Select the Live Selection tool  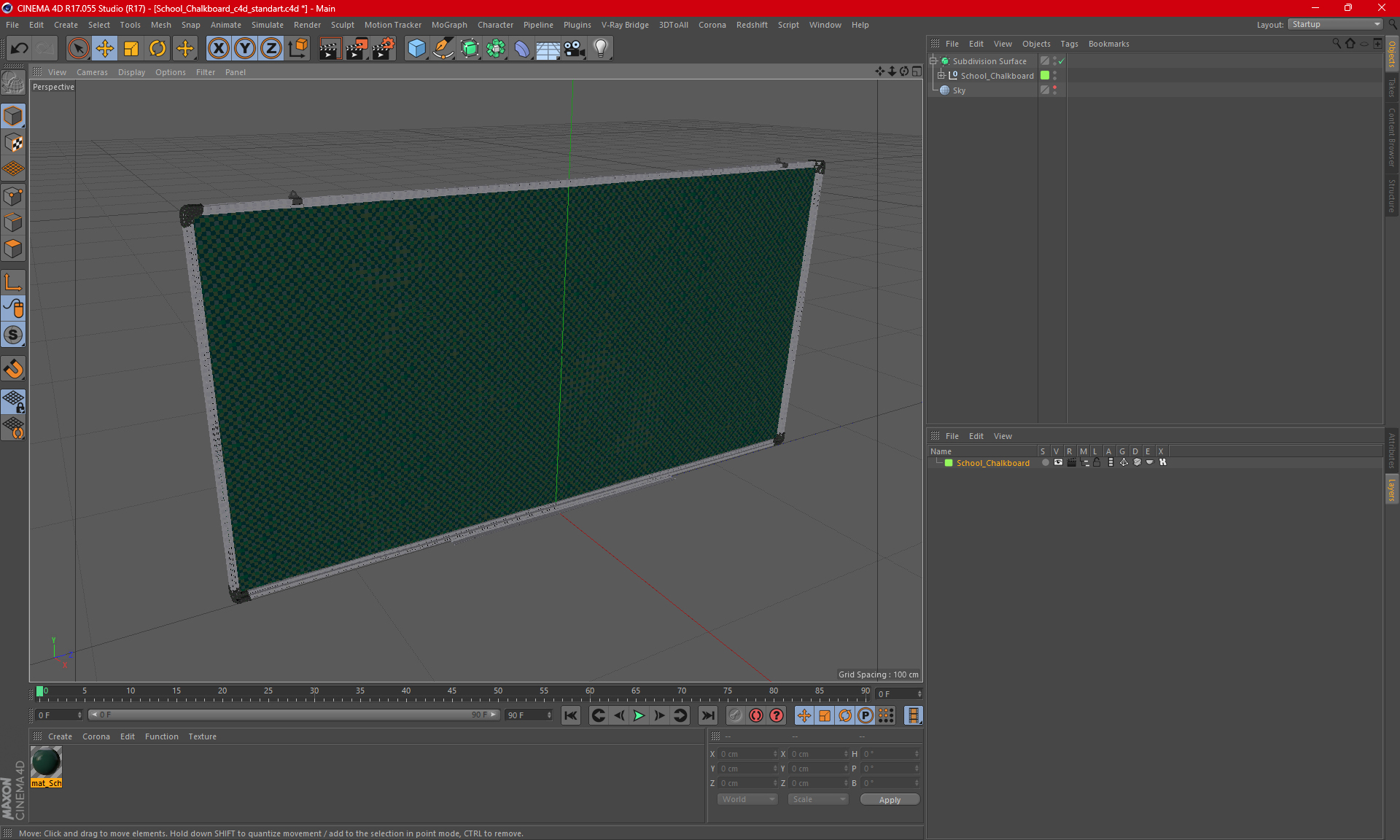(x=78, y=48)
